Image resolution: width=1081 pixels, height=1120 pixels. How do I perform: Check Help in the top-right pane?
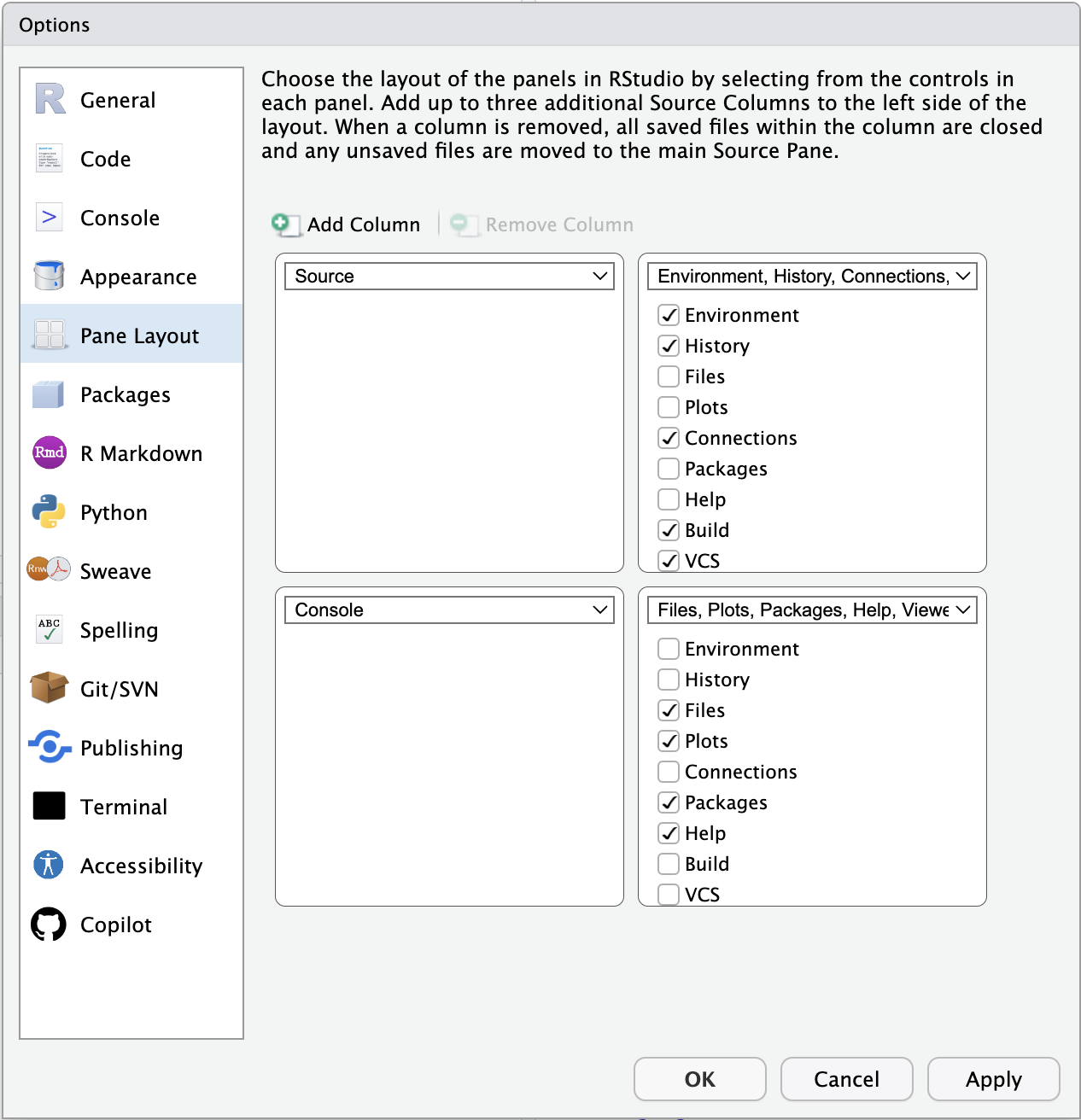click(x=669, y=499)
